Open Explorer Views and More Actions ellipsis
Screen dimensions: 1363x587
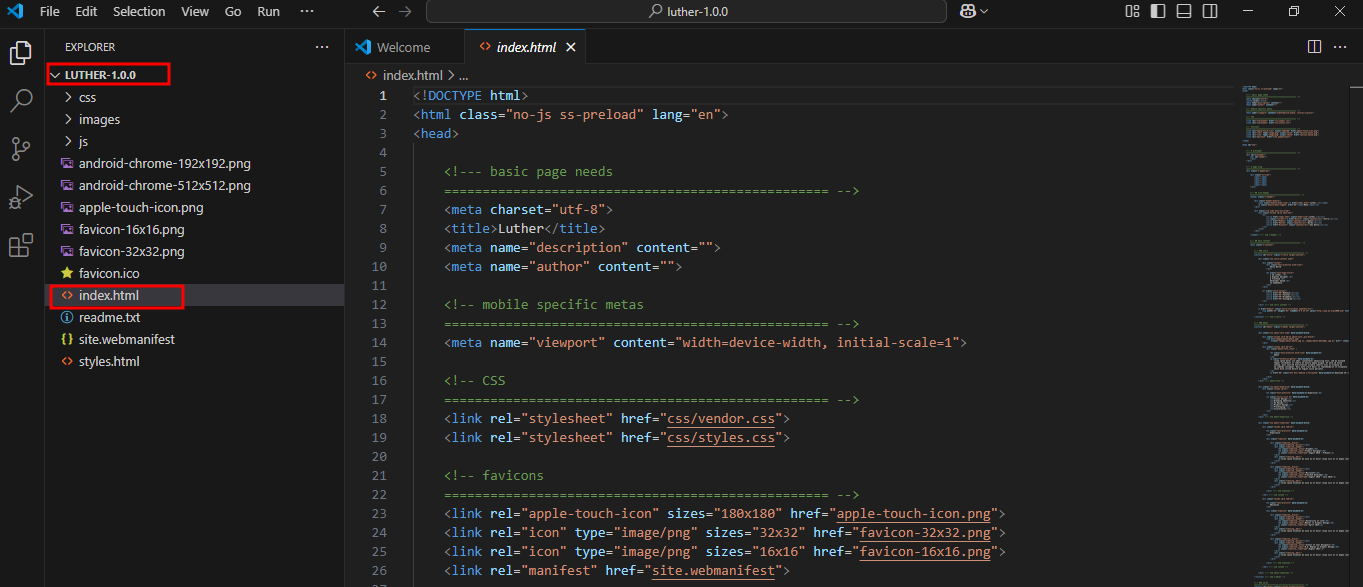point(321,47)
